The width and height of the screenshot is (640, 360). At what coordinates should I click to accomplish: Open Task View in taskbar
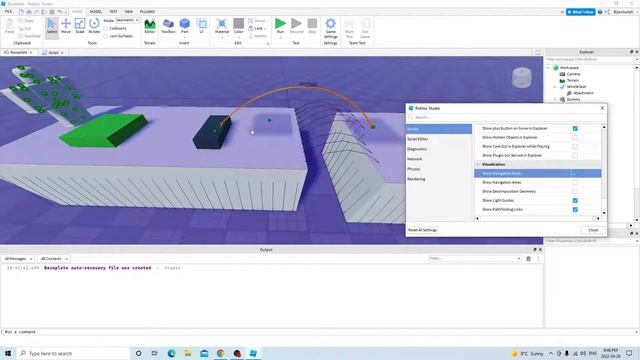(155, 353)
